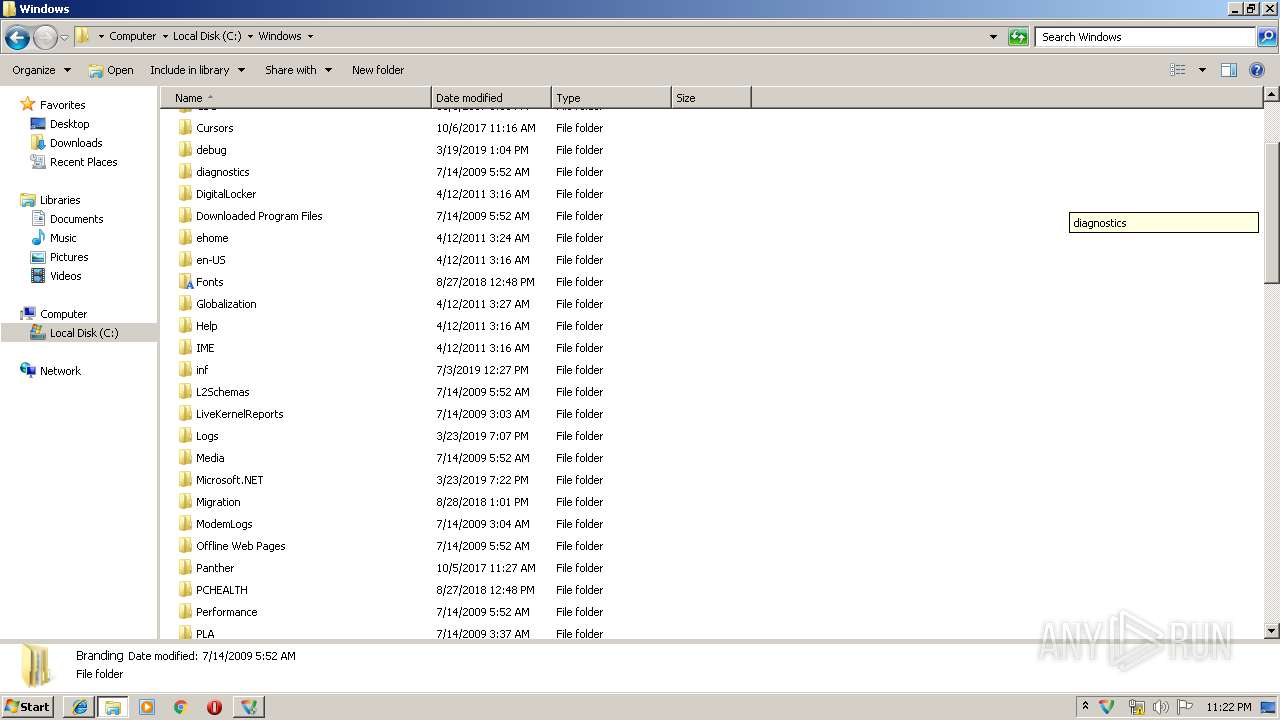The height and width of the screenshot is (720, 1280).
Task: Launch Internet Explorer from taskbar
Action: click(79, 707)
